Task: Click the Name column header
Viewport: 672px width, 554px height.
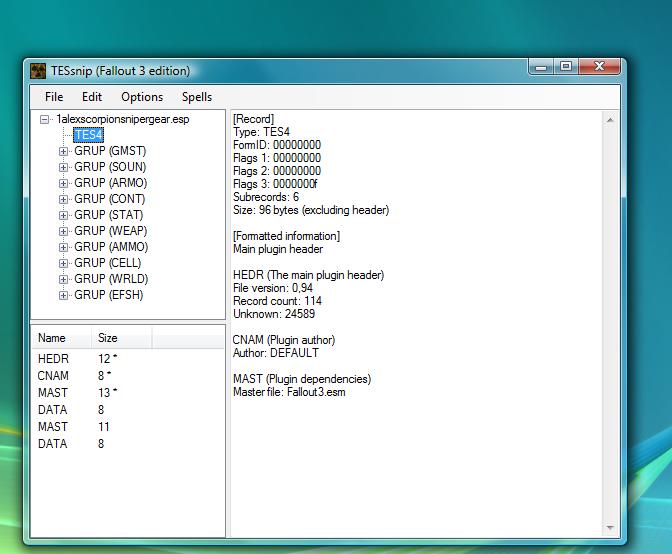Action: coord(61,338)
